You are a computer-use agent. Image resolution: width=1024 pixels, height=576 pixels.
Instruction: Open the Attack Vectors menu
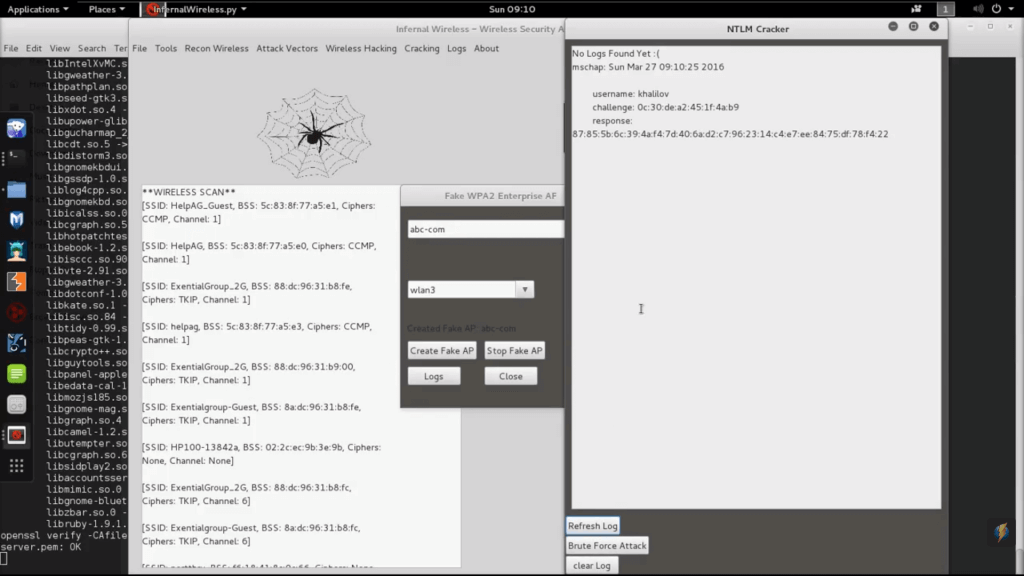287,48
